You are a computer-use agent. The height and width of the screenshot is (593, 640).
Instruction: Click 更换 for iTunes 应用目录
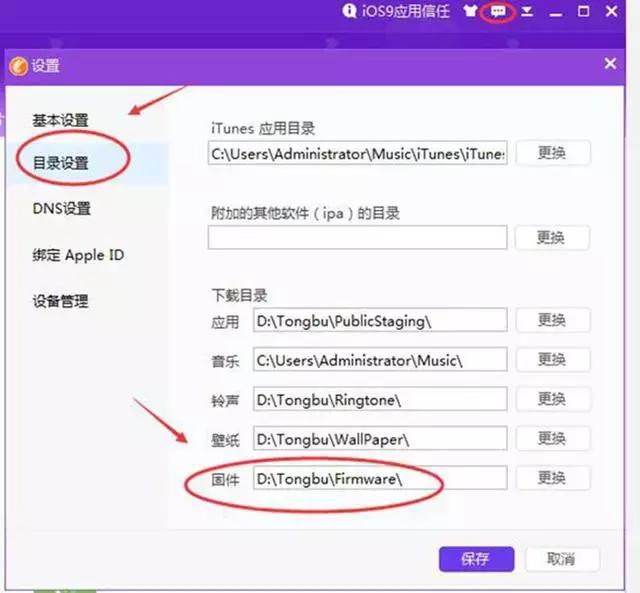[553, 153]
